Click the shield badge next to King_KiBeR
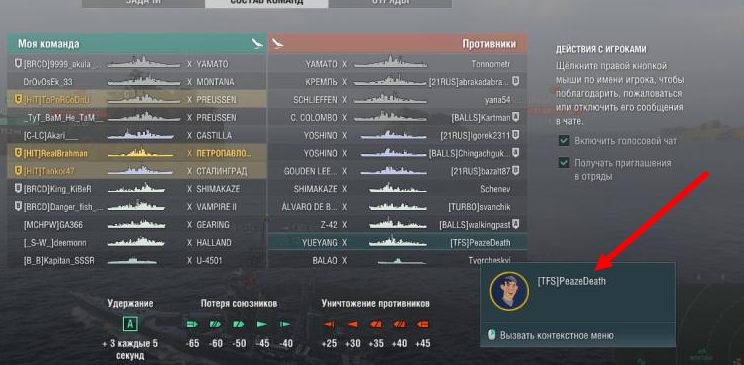The width and height of the screenshot is (744, 365). (x=19, y=189)
